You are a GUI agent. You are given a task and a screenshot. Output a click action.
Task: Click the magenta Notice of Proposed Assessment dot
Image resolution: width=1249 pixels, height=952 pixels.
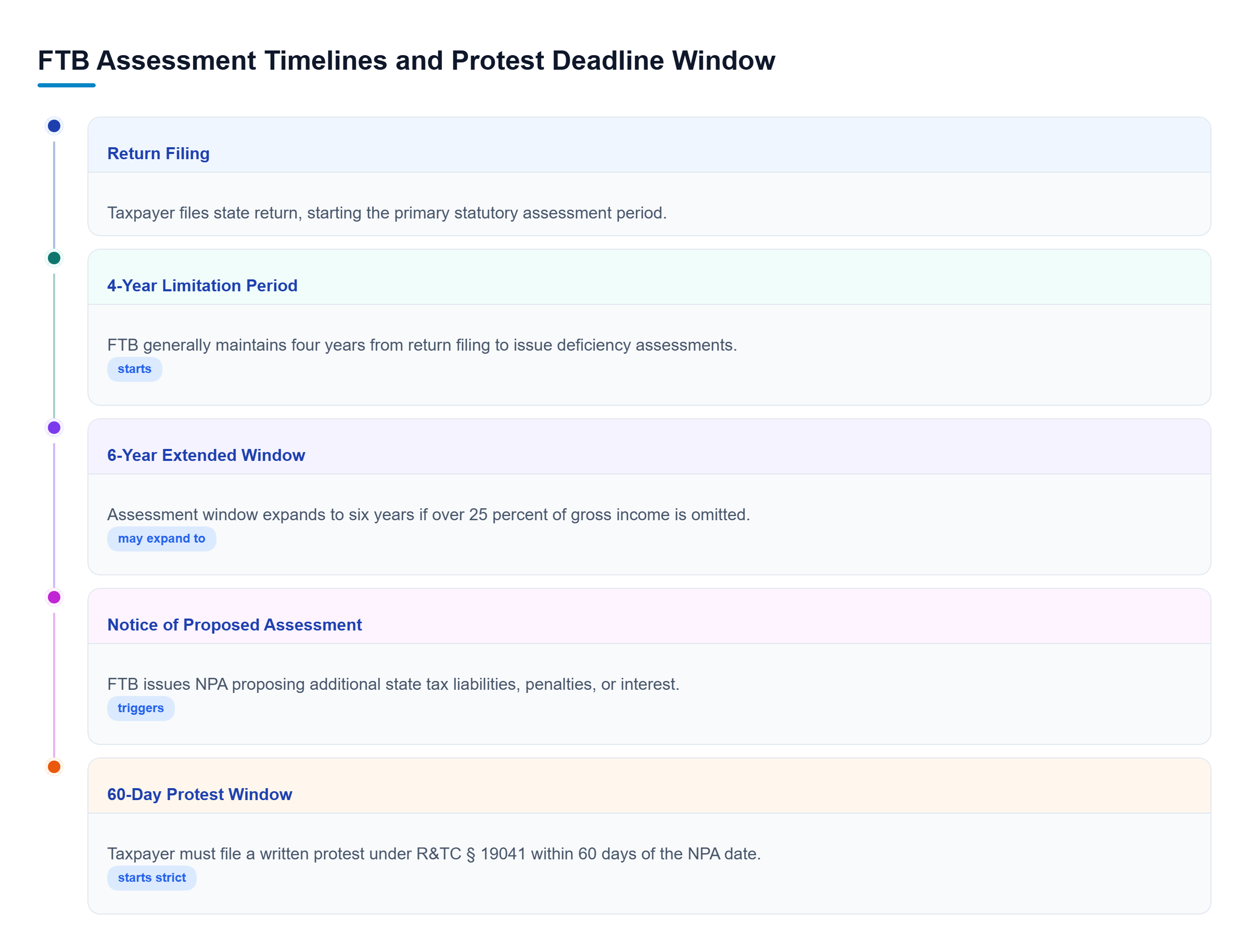(54, 597)
